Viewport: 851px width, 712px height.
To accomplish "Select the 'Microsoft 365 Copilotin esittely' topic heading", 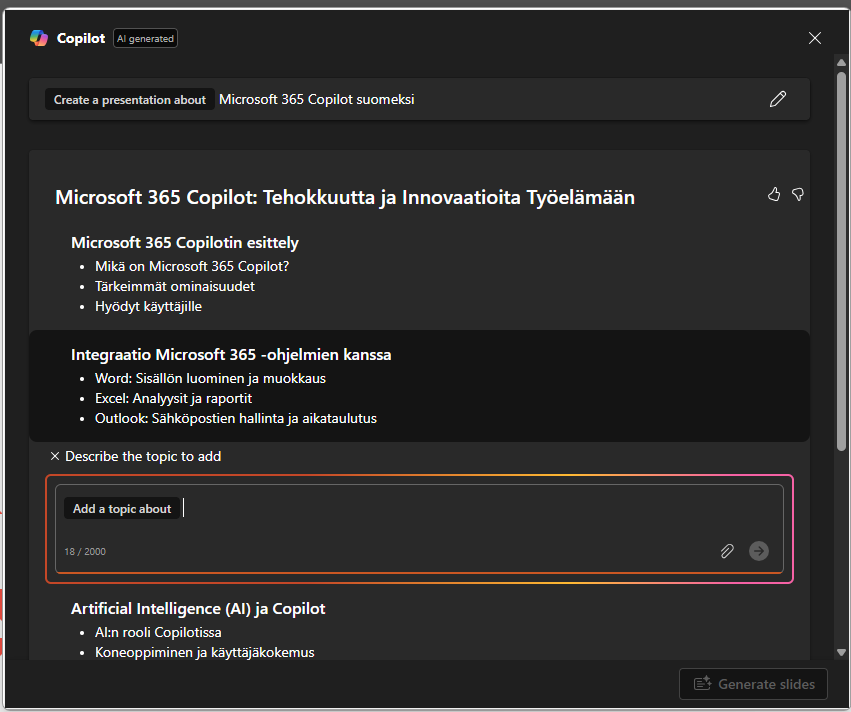I will [185, 243].
